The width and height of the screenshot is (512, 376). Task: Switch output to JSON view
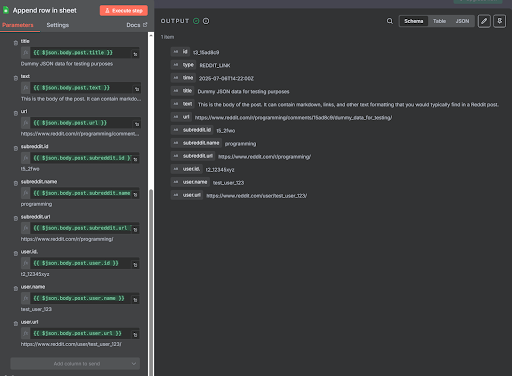pos(462,21)
